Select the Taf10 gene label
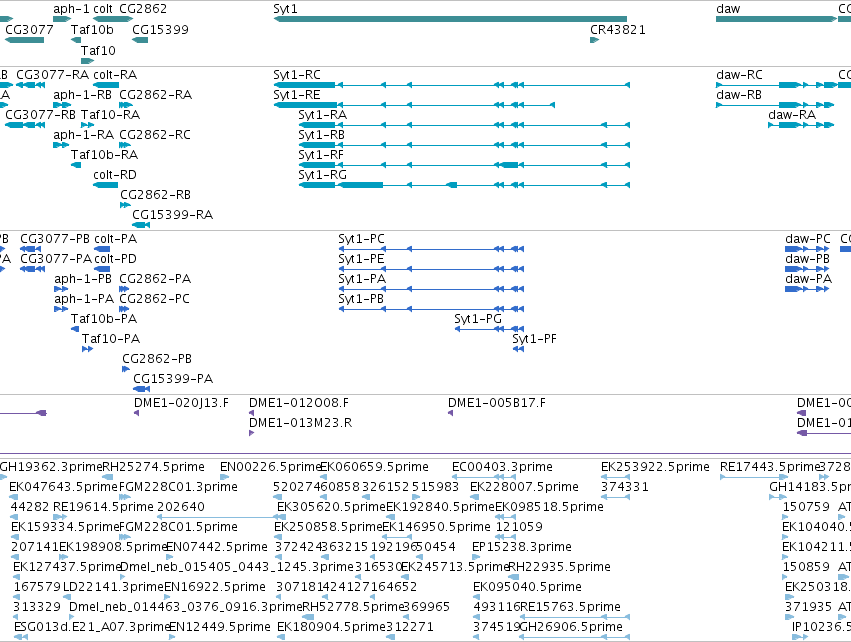 (x=98, y=50)
